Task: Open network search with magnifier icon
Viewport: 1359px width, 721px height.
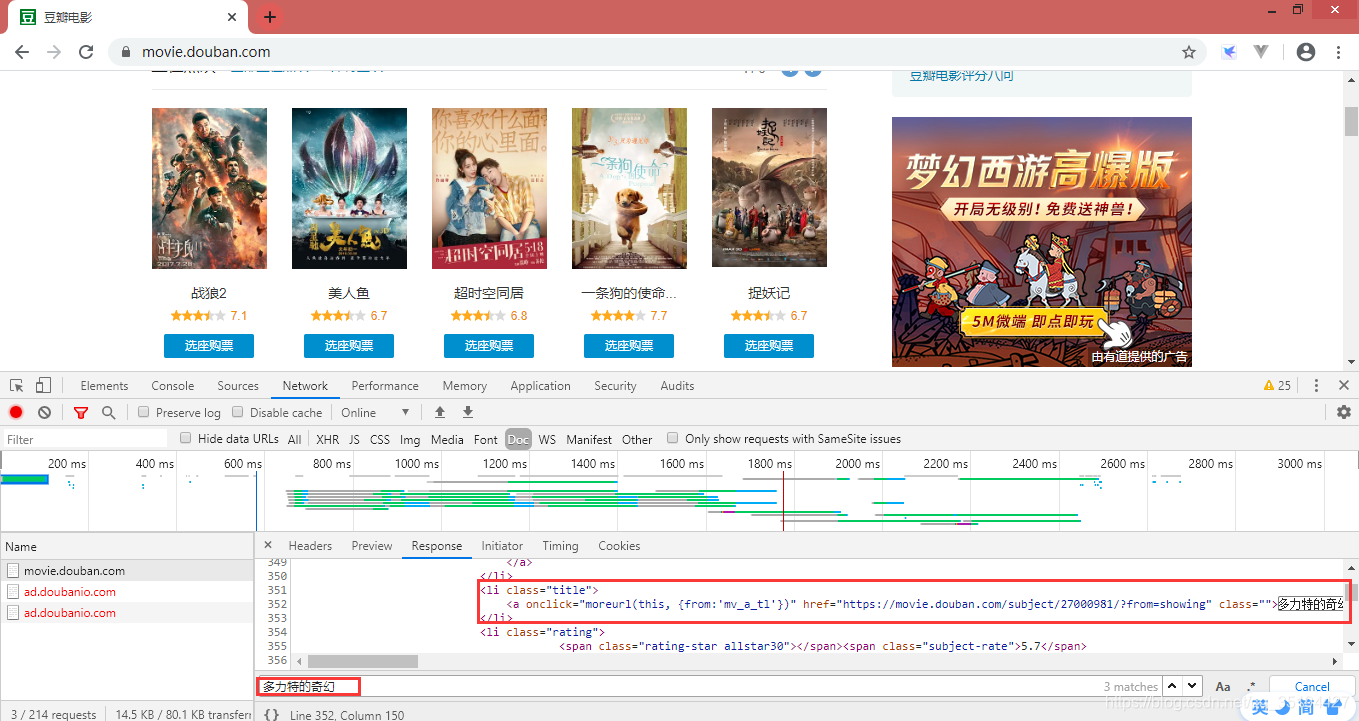Action: [108, 412]
